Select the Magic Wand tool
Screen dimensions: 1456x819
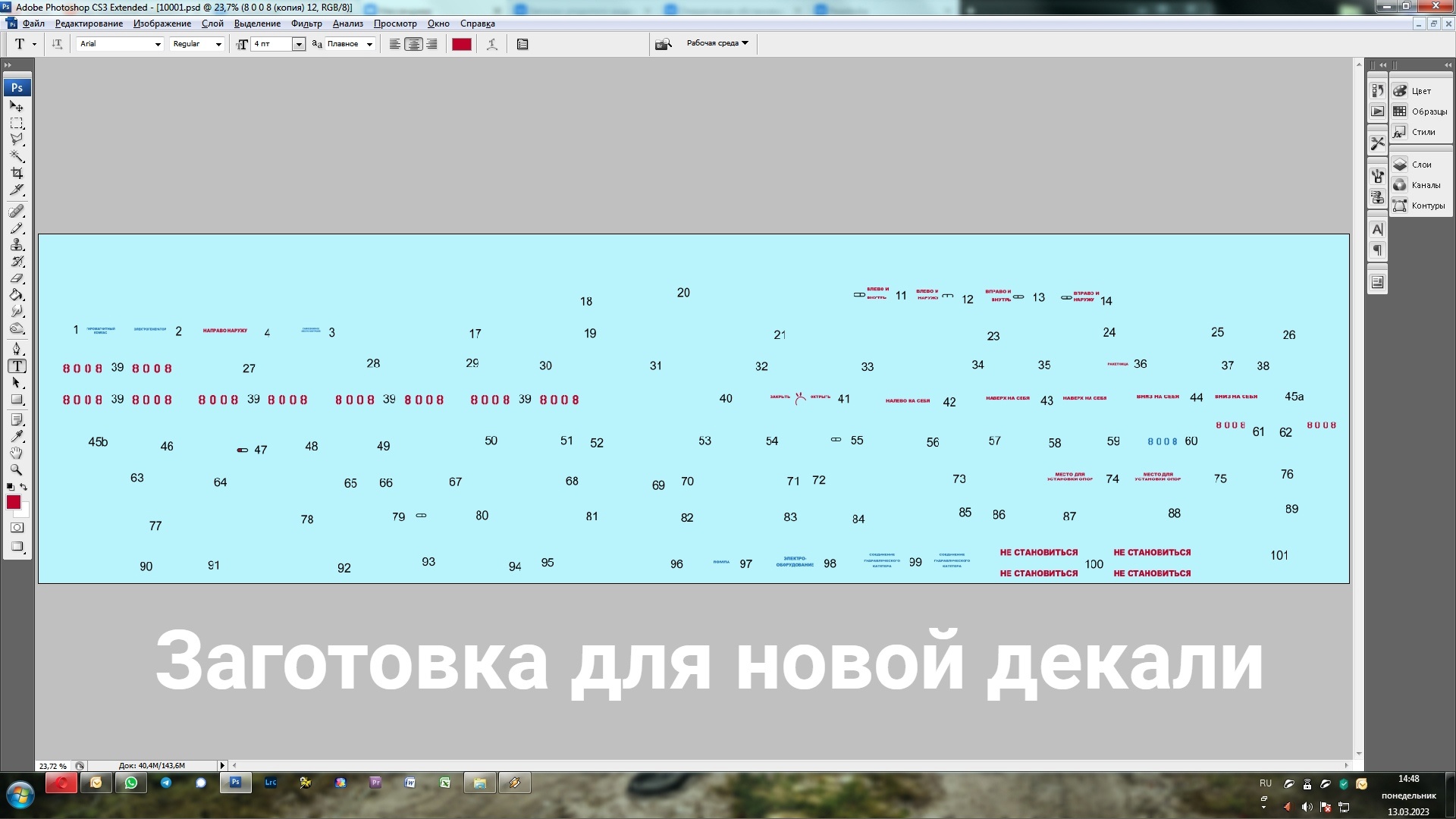click(17, 157)
